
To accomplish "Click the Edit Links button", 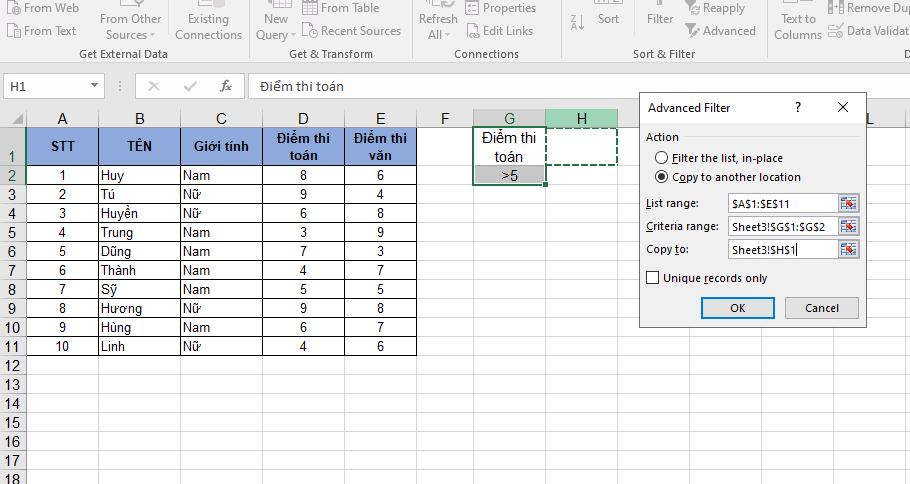I will (x=500, y=31).
